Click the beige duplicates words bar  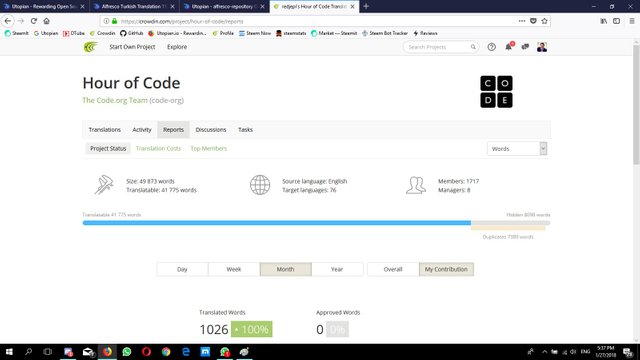[x=508, y=228]
